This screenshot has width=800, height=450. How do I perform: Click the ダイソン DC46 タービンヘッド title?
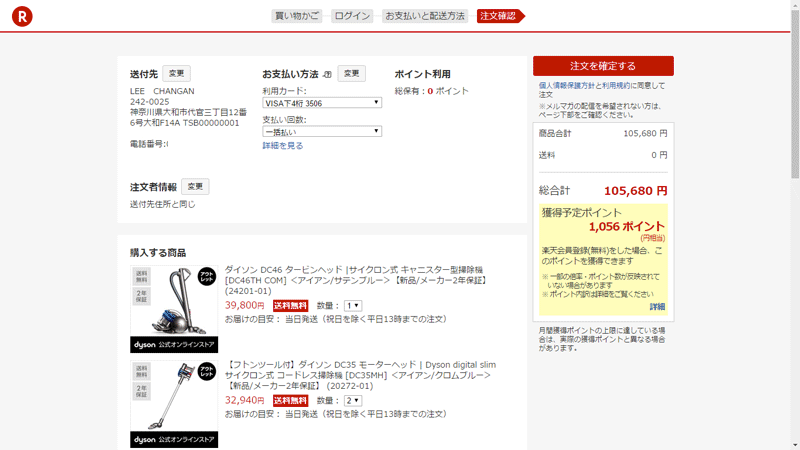click(x=357, y=280)
